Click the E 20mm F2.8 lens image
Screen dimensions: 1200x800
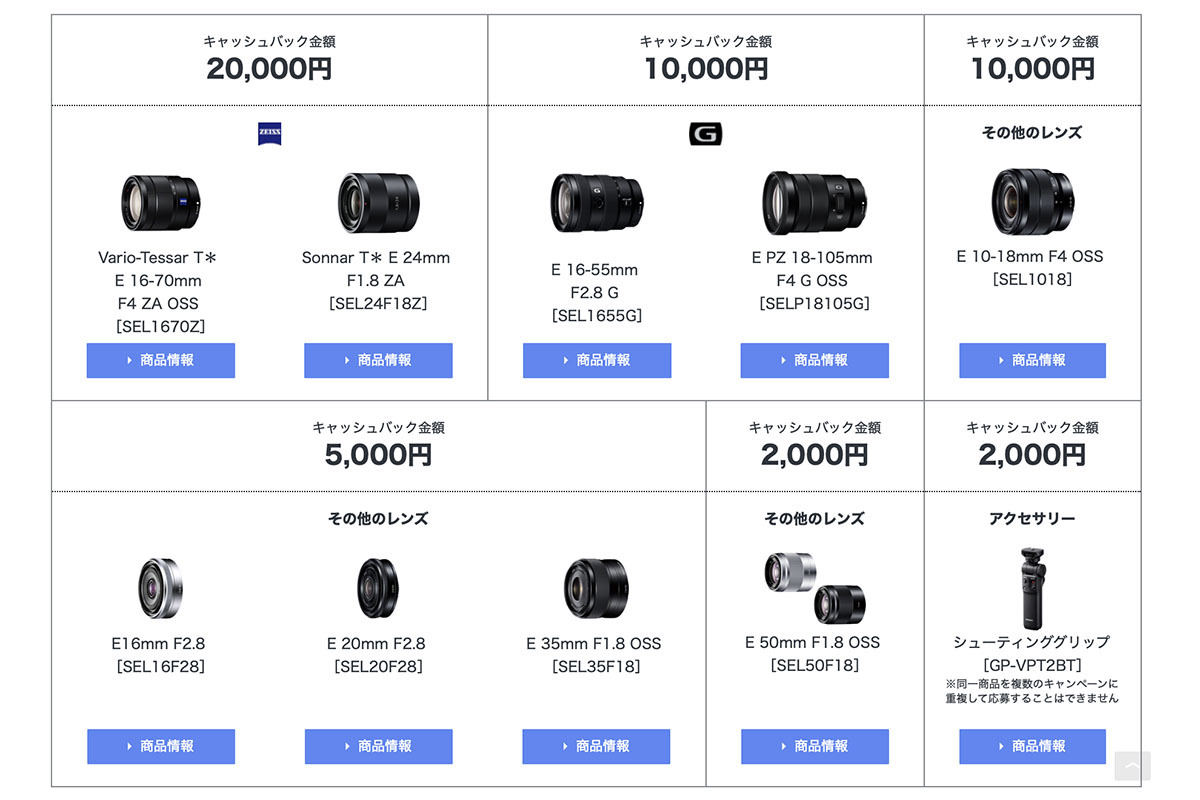377,588
